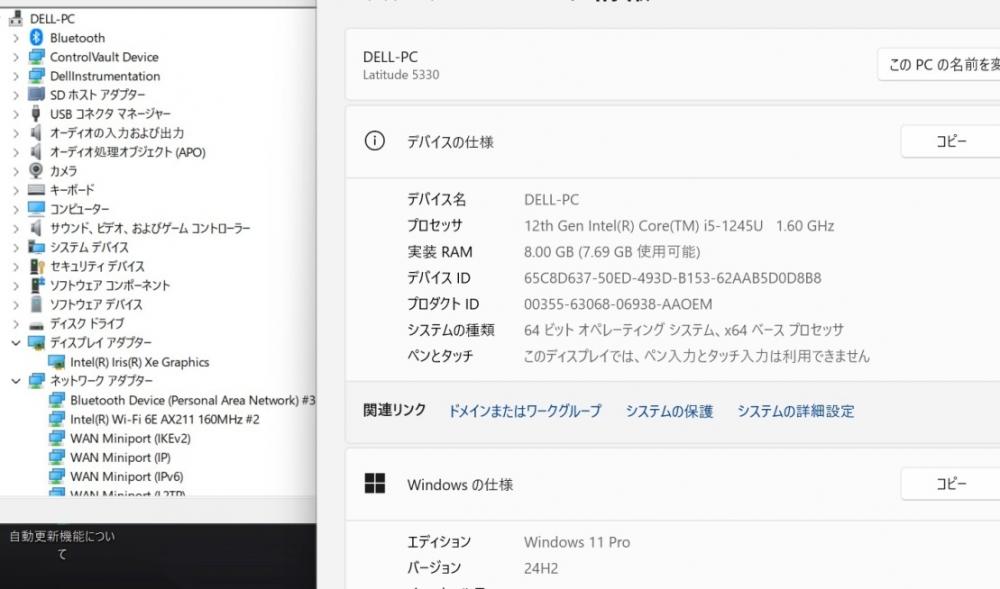This screenshot has height=589, width=1000.
Task: Expand the システム デバイス node
Action: [x=16, y=247]
